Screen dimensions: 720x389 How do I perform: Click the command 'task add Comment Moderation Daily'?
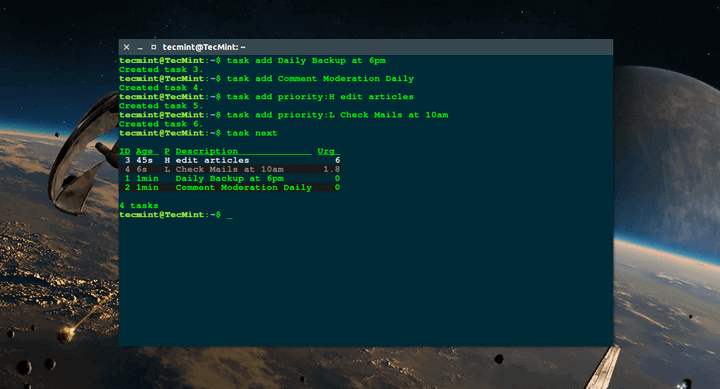320,79
